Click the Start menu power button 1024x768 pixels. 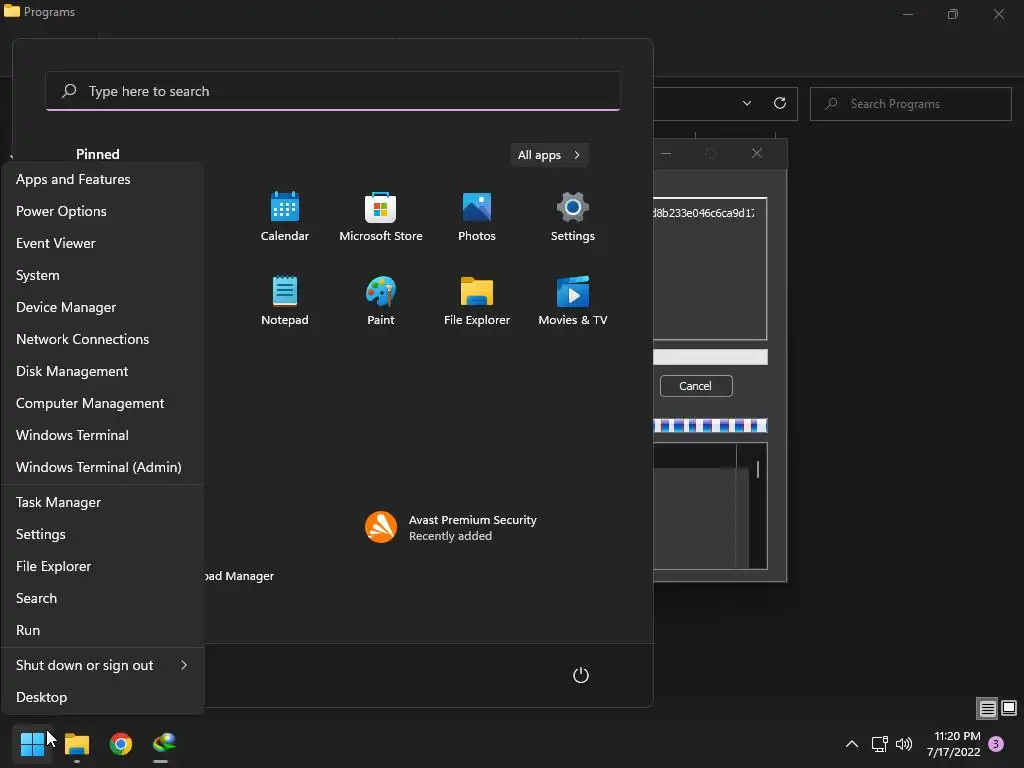pos(581,675)
